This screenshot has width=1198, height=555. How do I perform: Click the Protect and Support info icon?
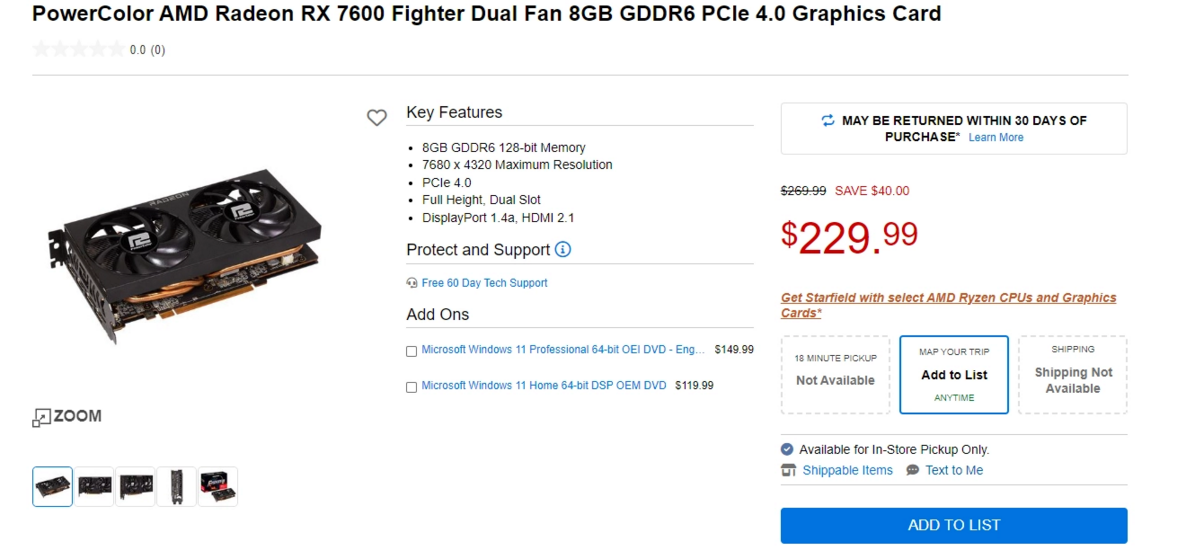click(563, 249)
